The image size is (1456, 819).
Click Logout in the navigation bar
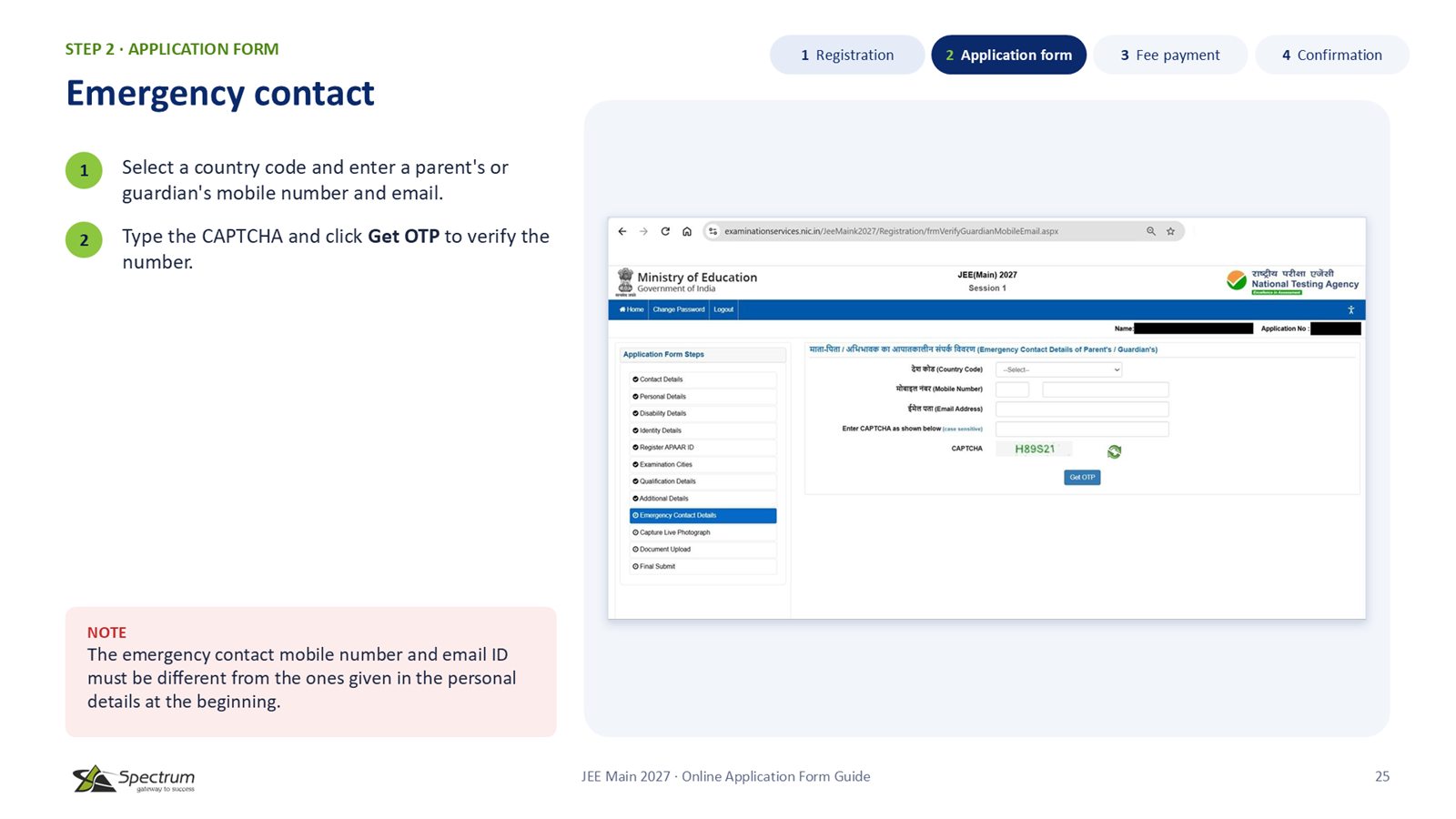[x=723, y=309]
